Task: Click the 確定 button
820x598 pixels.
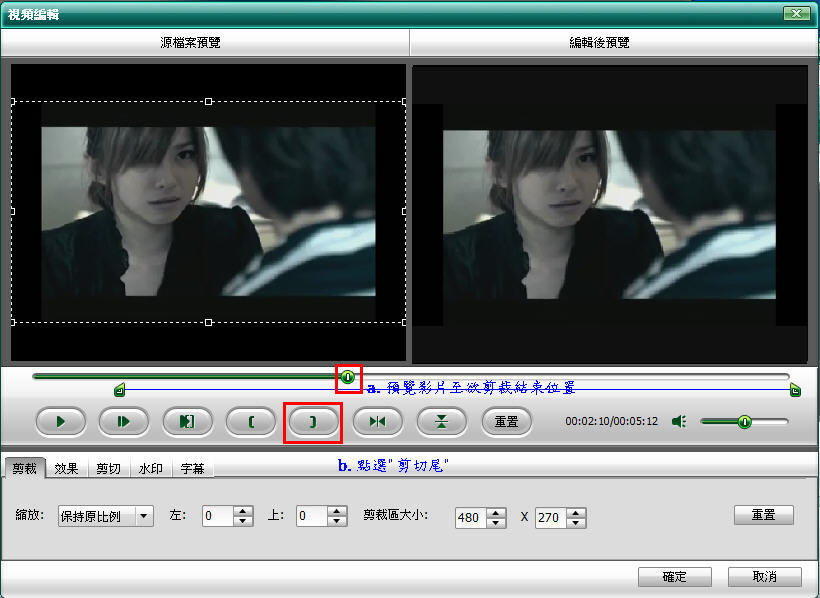Action: point(675,577)
